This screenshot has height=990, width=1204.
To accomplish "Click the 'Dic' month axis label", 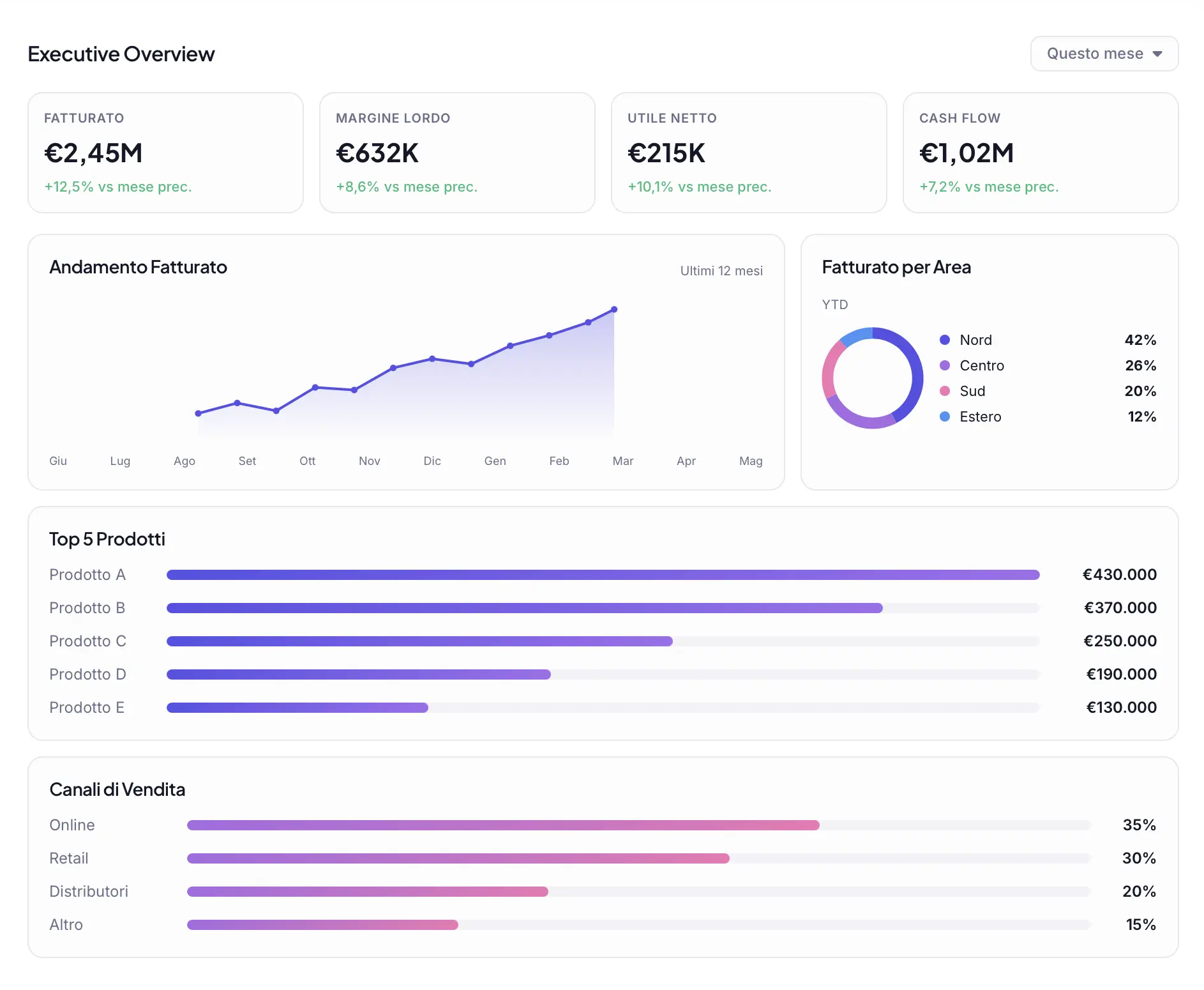I will click(x=432, y=461).
